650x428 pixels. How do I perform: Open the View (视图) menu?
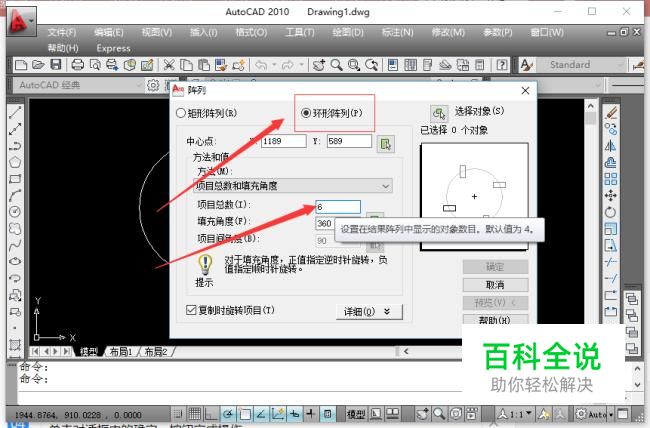[157, 32]
